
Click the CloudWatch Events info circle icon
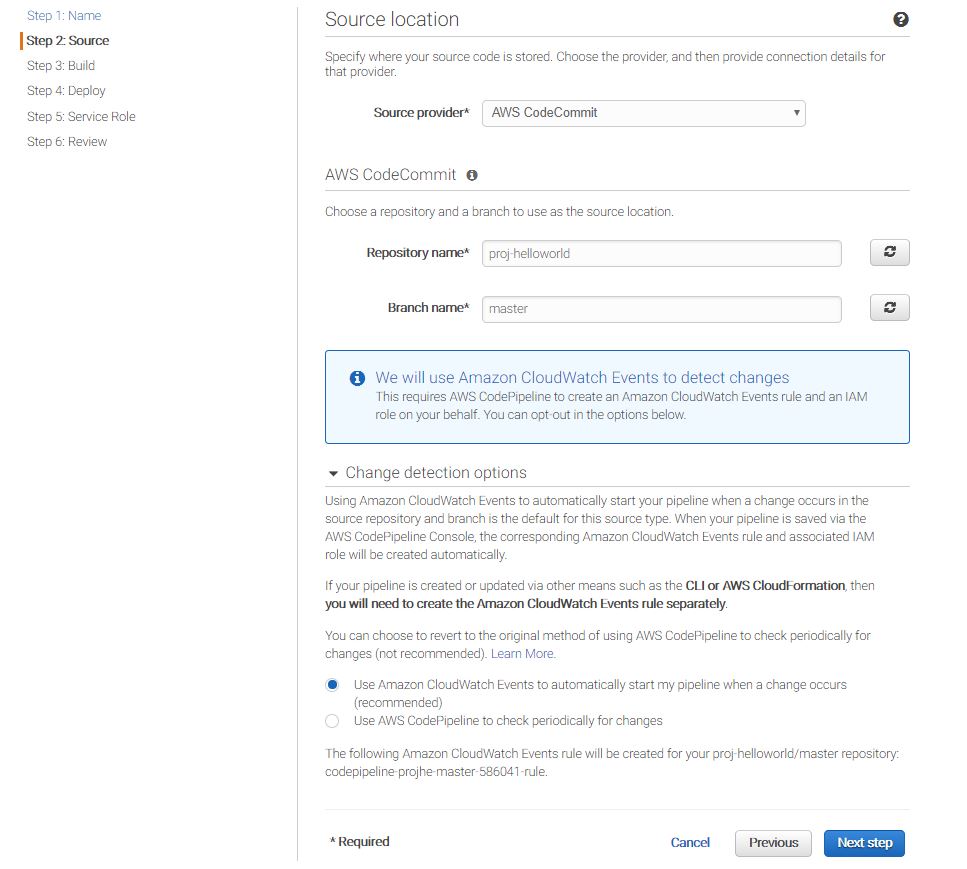357,378
